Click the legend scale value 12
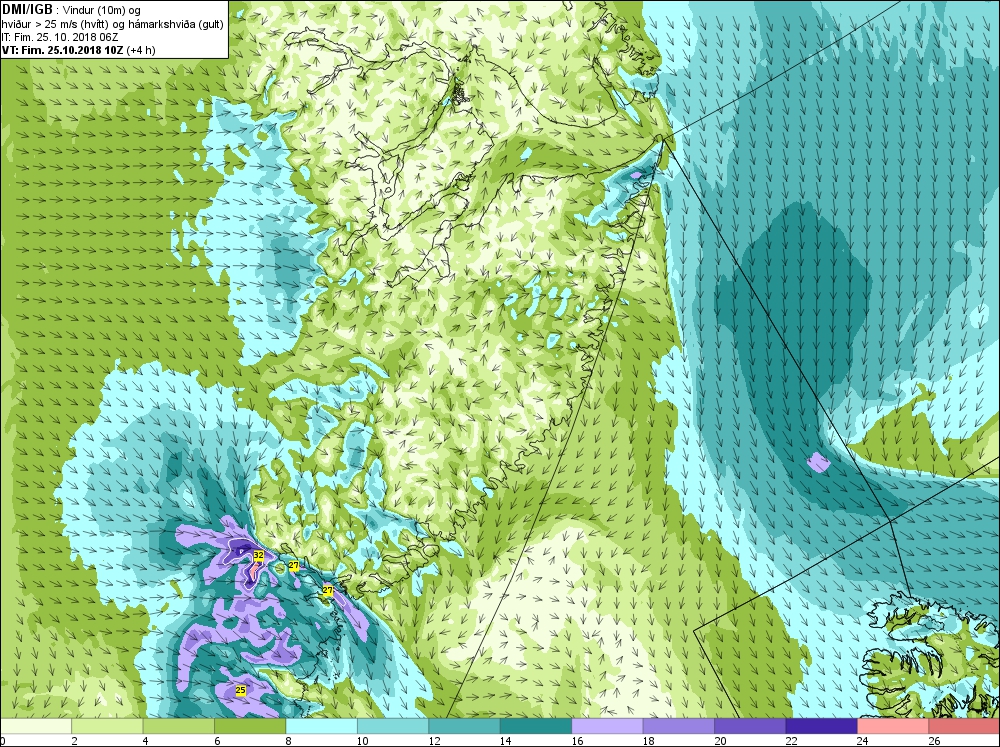This screenshot has width=1000, height=747. coord(434,741)
